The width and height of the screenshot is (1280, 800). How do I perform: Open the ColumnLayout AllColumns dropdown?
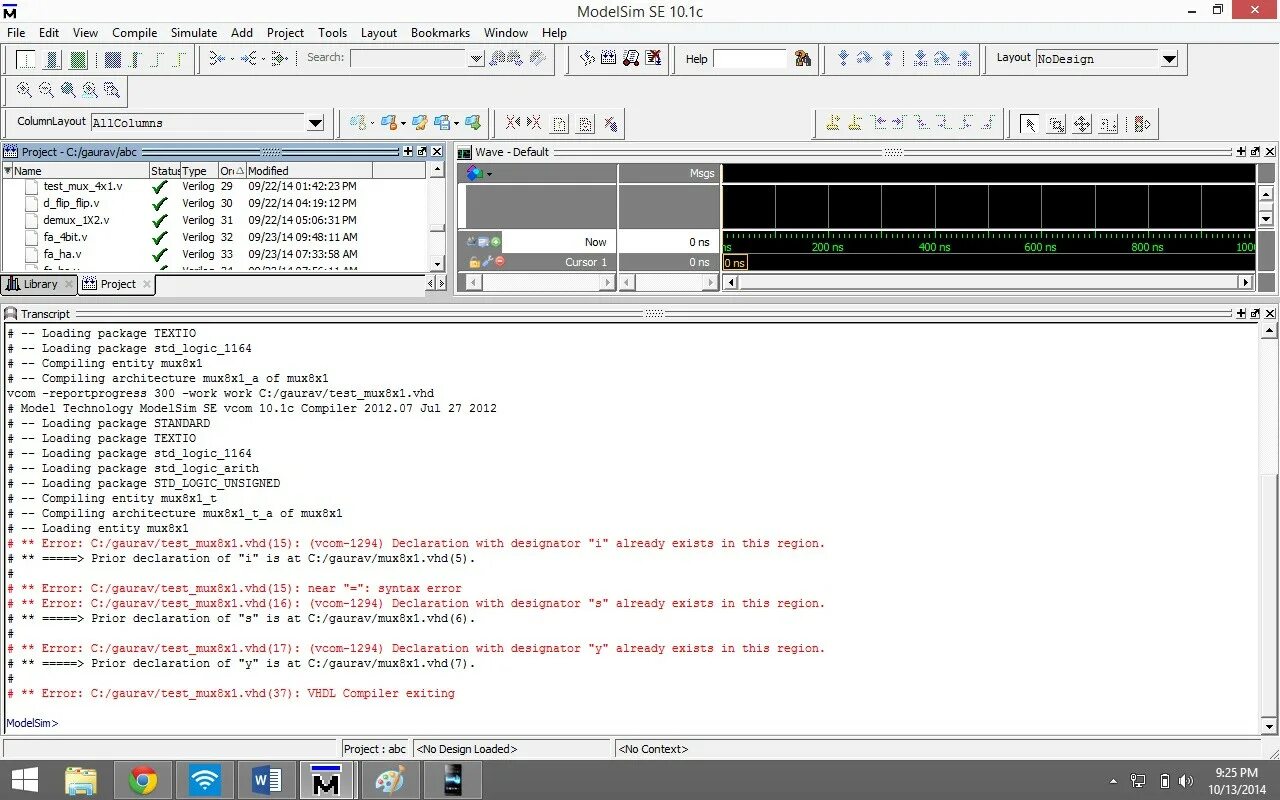coord(315,123)
